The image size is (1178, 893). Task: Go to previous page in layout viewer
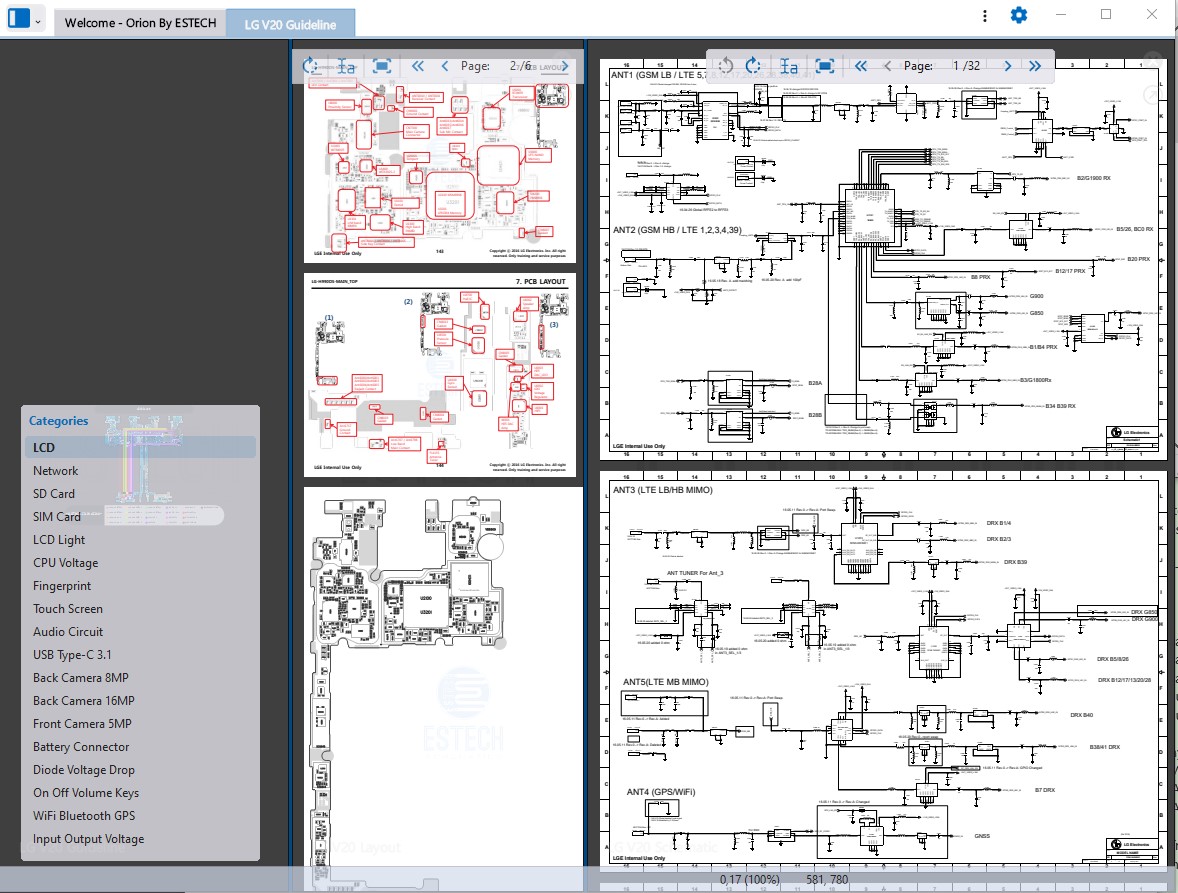pos(445,66)
